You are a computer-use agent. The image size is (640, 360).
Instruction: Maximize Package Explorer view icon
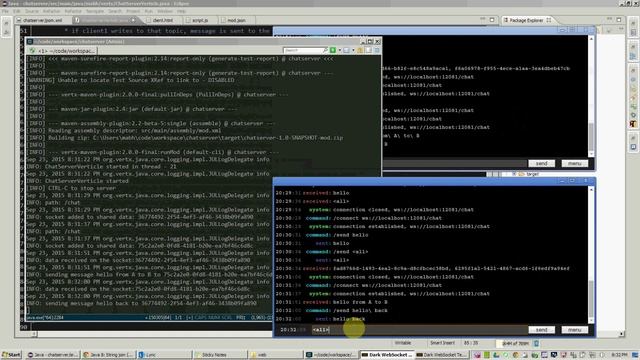(x=619, y=20)
